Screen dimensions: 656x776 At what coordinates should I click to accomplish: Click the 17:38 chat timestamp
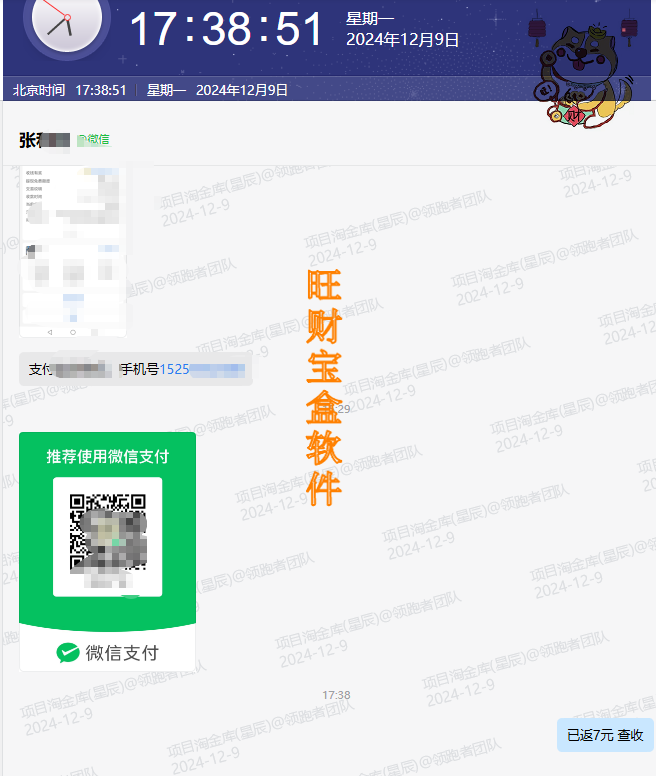coord(336,695)
